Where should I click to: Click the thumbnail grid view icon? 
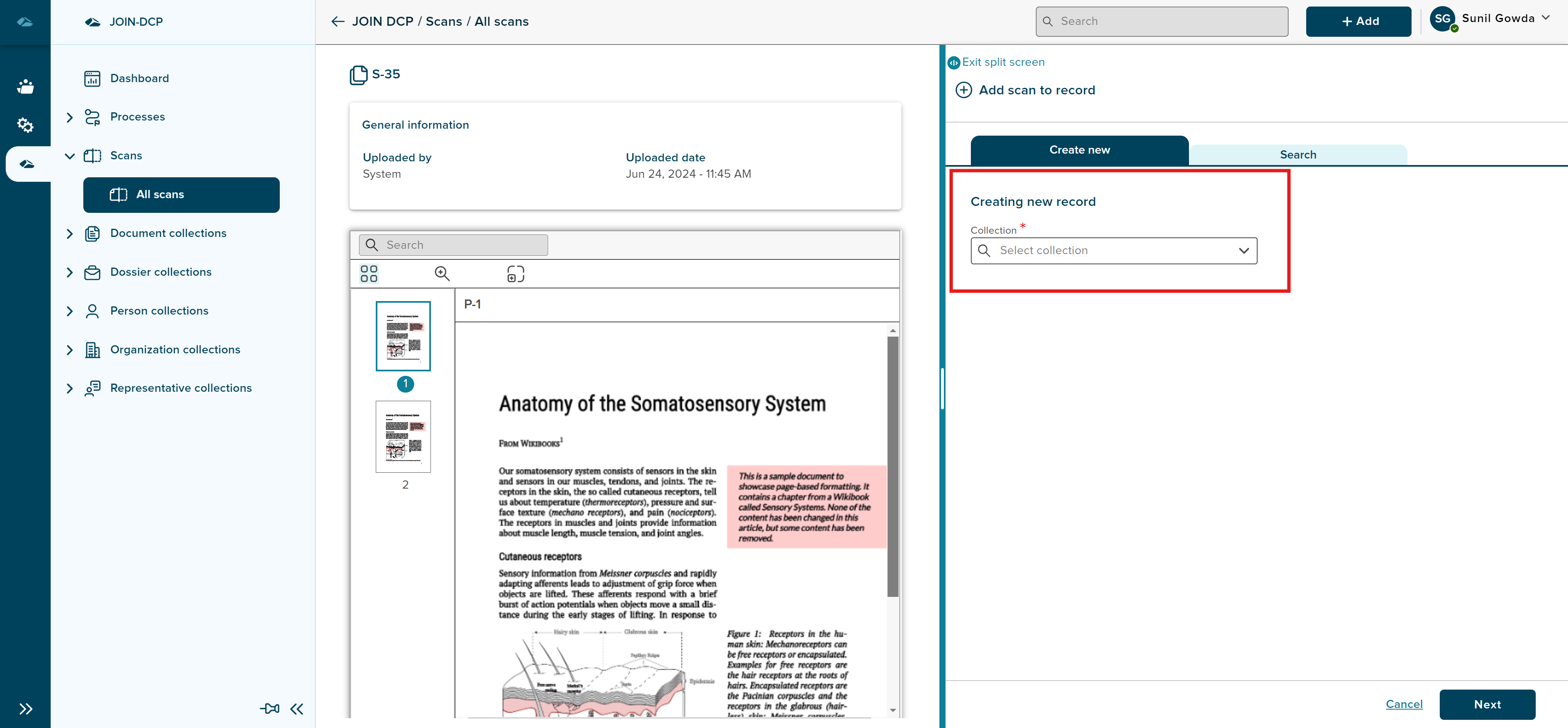(x=369, y=274)
